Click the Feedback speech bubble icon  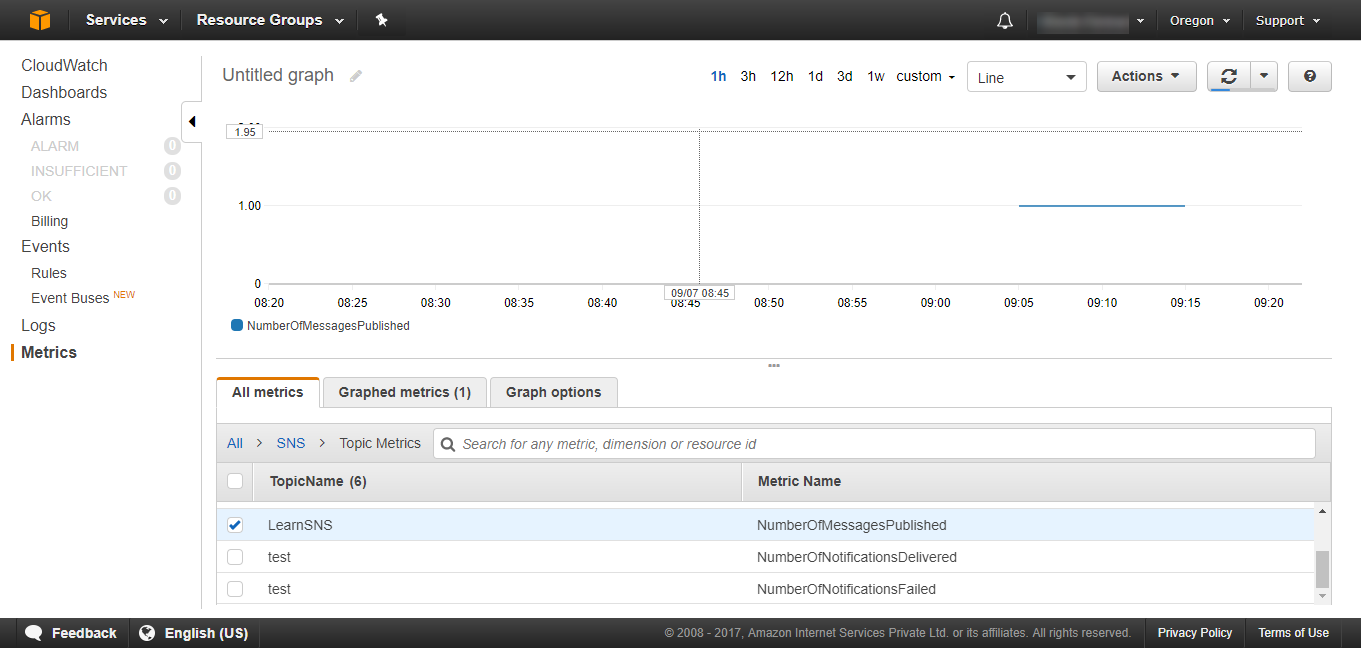tap(34, 633)
